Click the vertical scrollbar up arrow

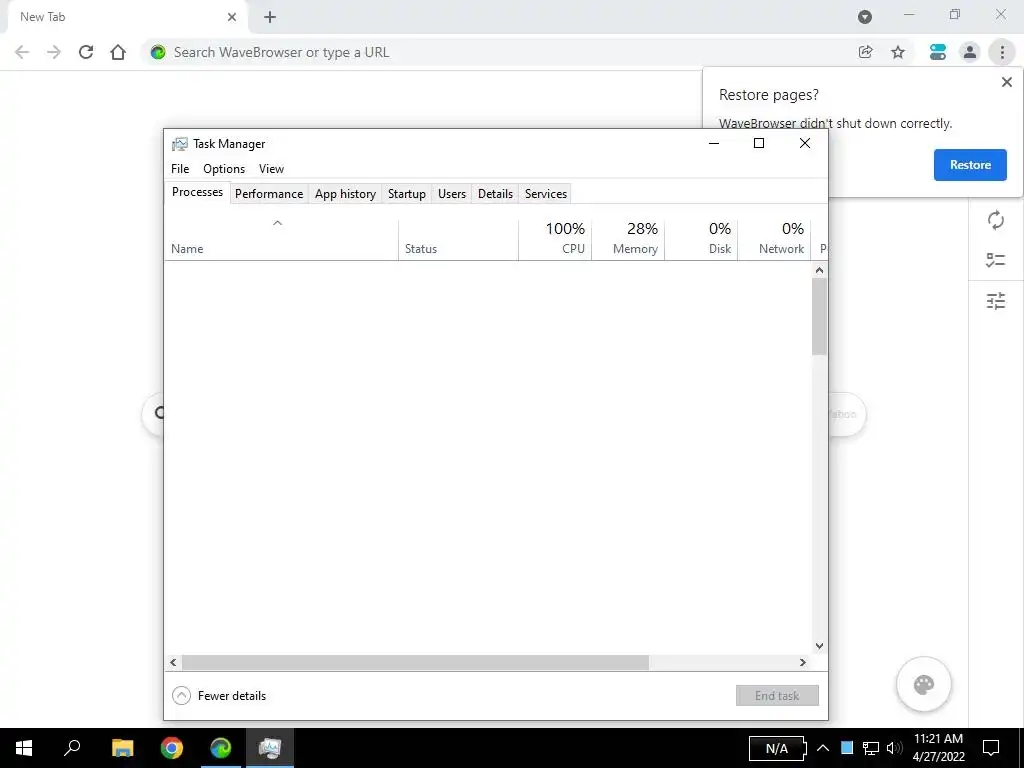pyautogui.click(x=820, y=270)
